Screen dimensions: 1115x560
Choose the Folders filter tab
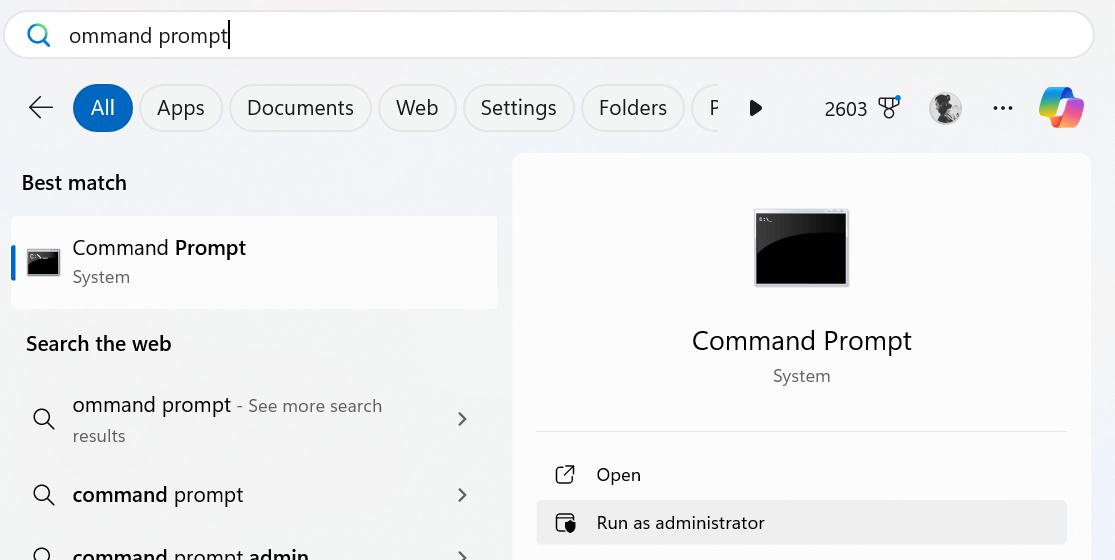click(632, 108)
